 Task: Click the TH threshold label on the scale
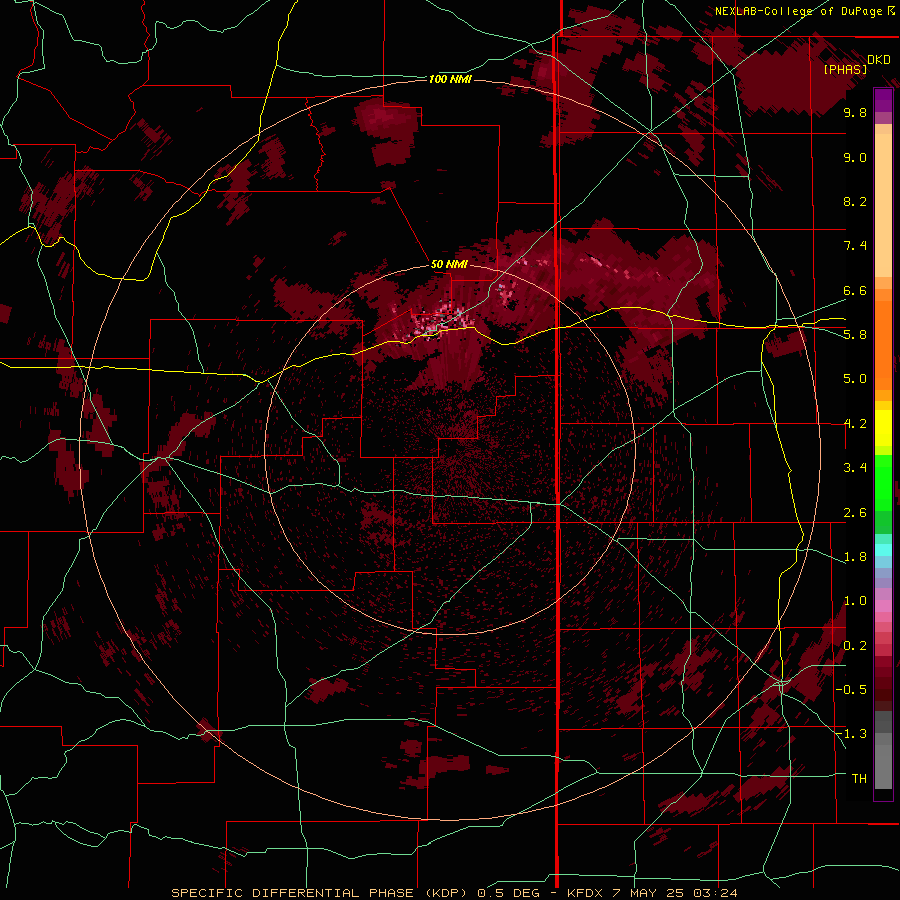859,778
